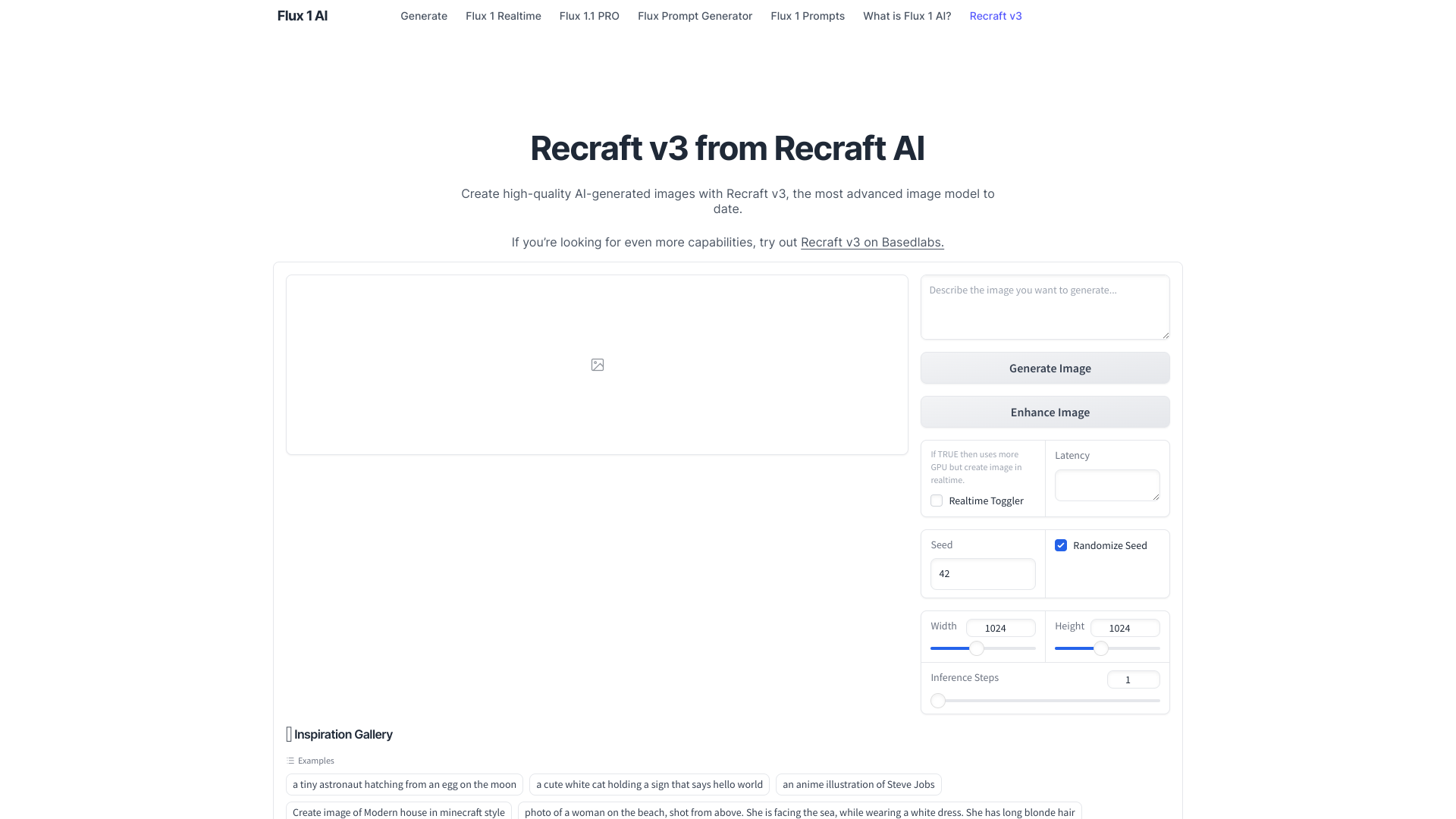Click the Flux 1 AI logo

[x=303, y=16]
